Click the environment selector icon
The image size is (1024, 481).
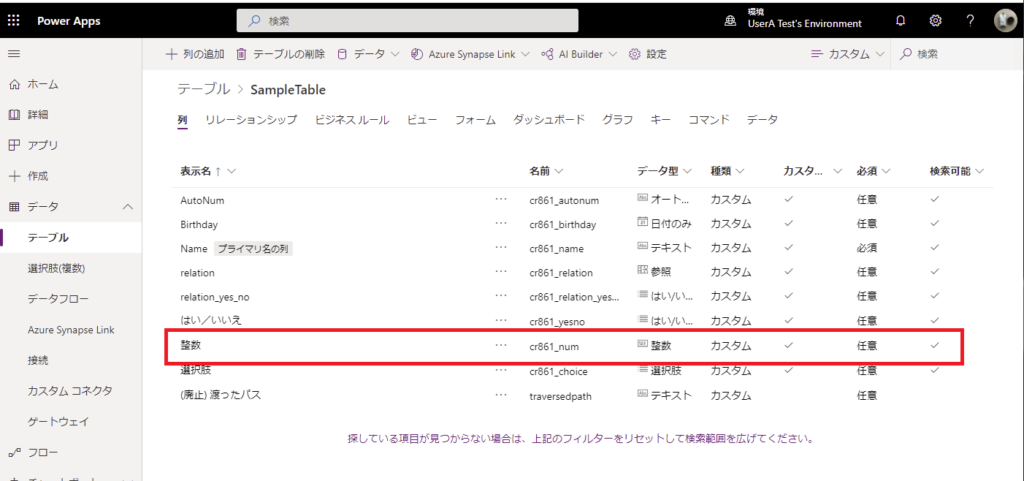tap(731, 21)
